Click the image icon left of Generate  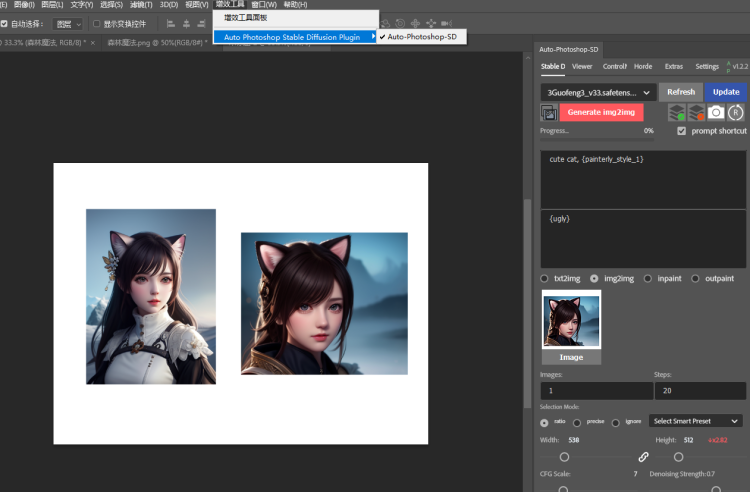549,112
